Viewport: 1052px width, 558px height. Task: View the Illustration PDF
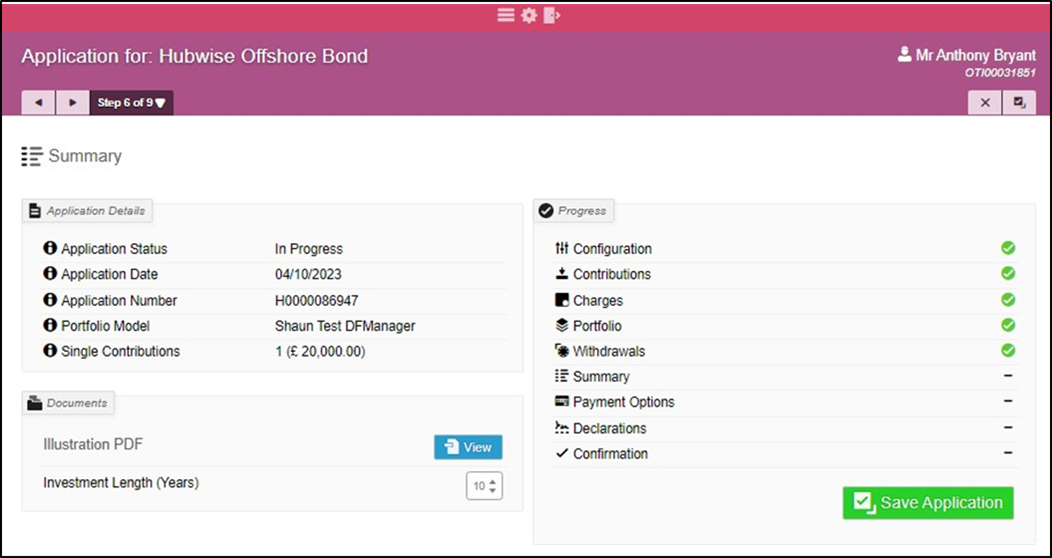468,447
